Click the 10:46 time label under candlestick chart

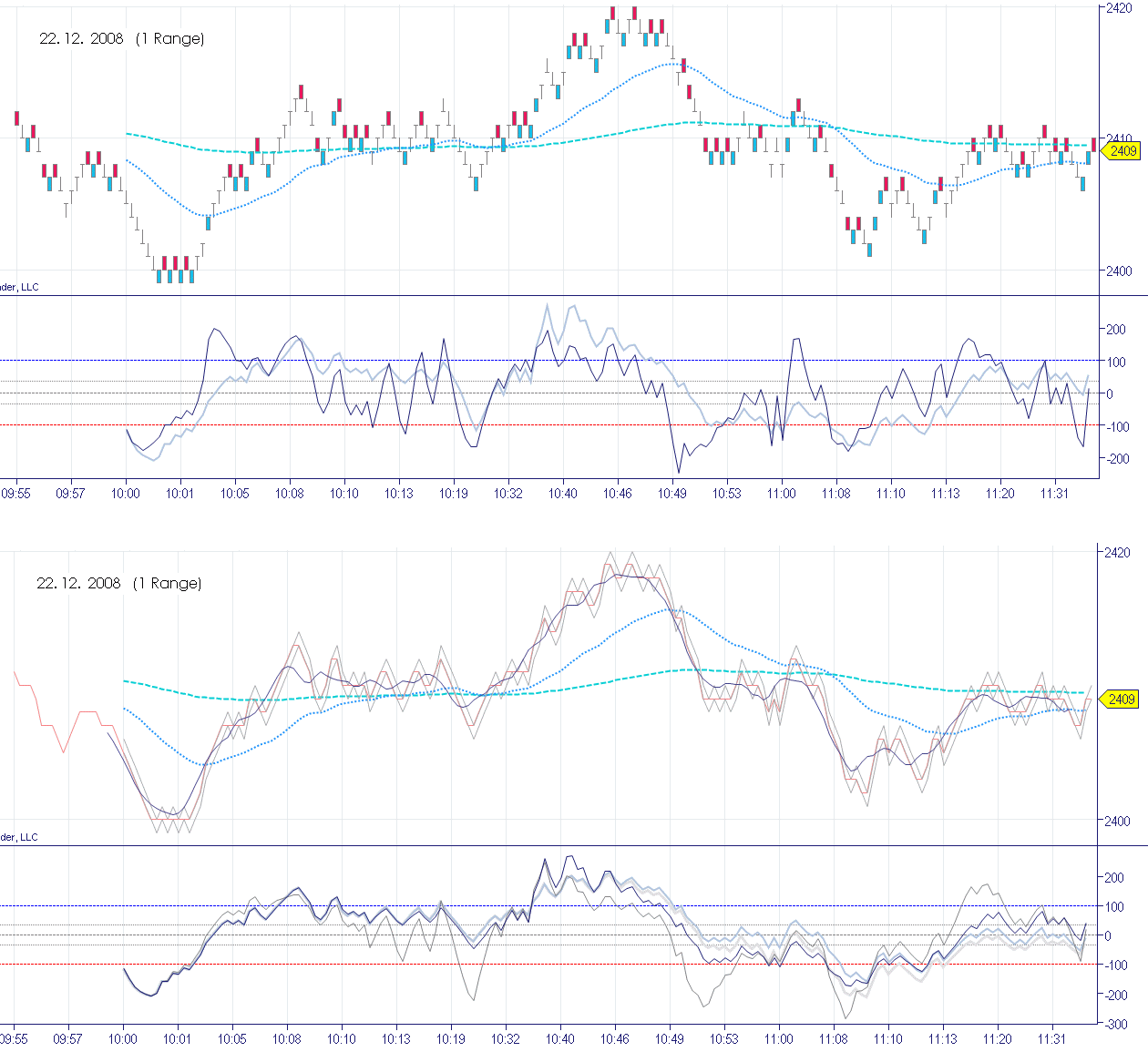617,494
